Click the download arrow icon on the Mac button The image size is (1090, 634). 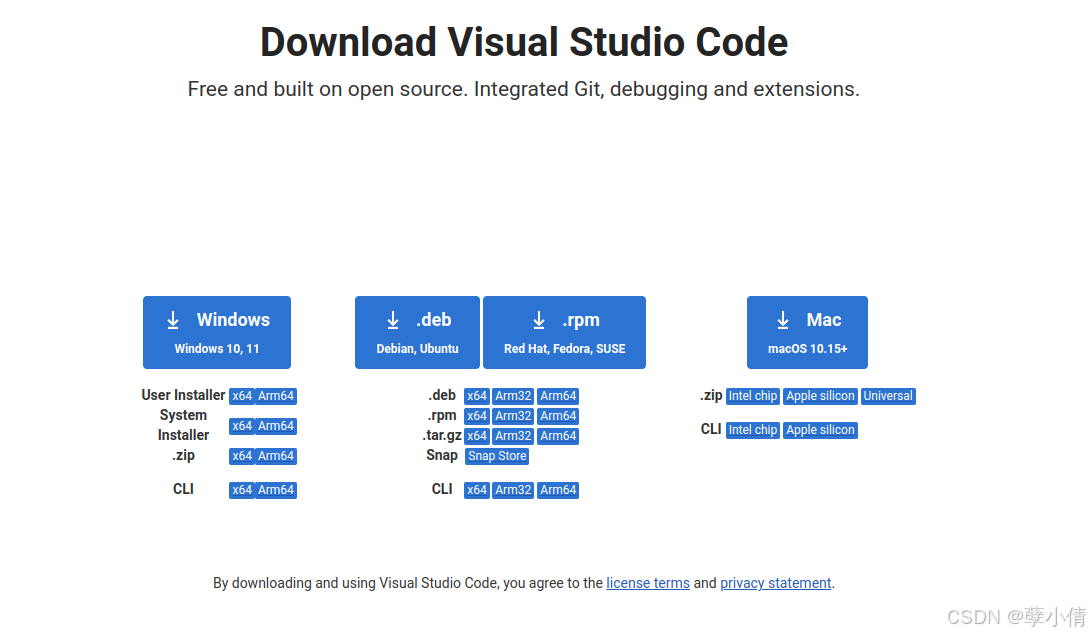coord(783,320)
